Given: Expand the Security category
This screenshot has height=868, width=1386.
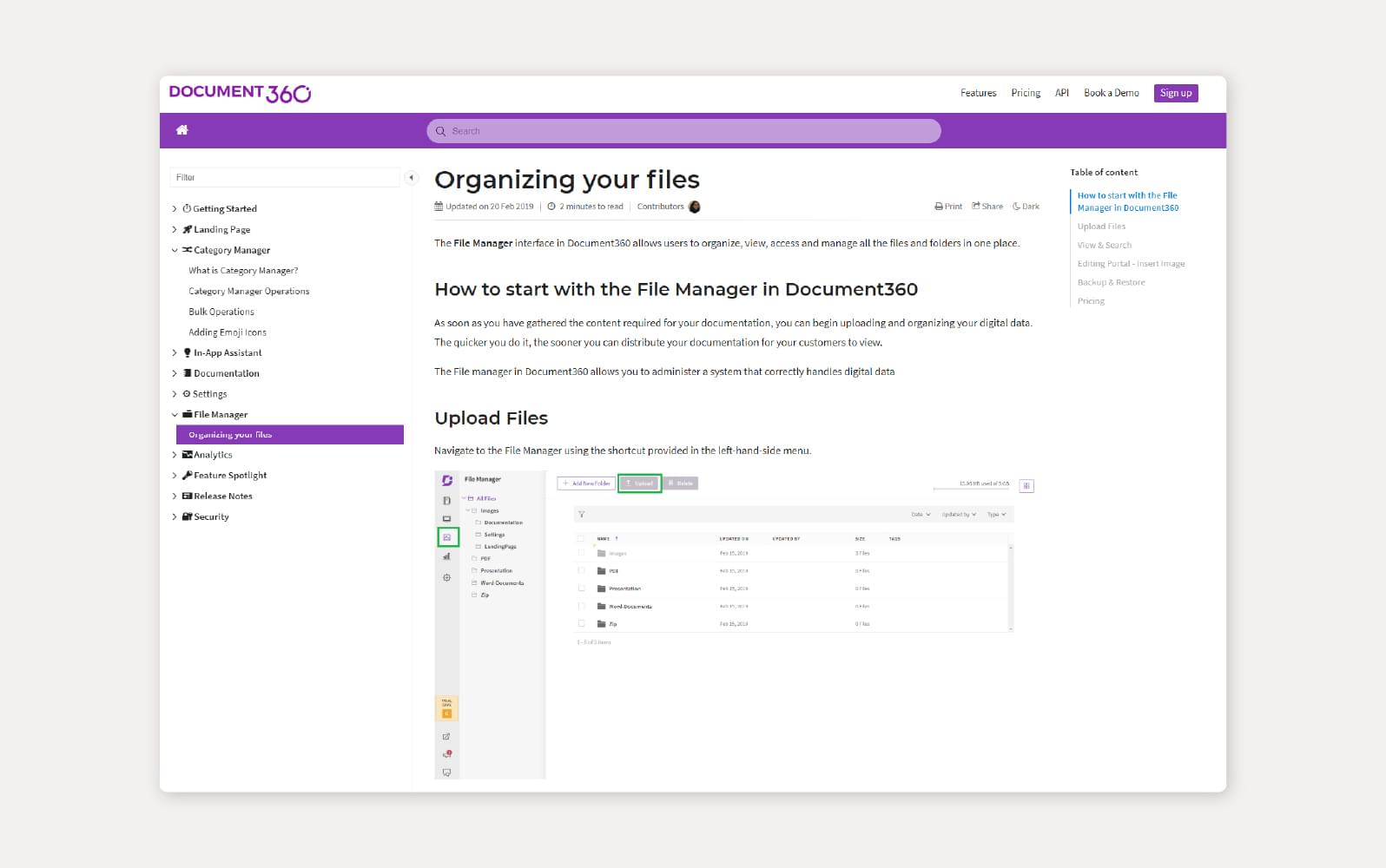Looking at the screenshot, I should pos(175,517).
